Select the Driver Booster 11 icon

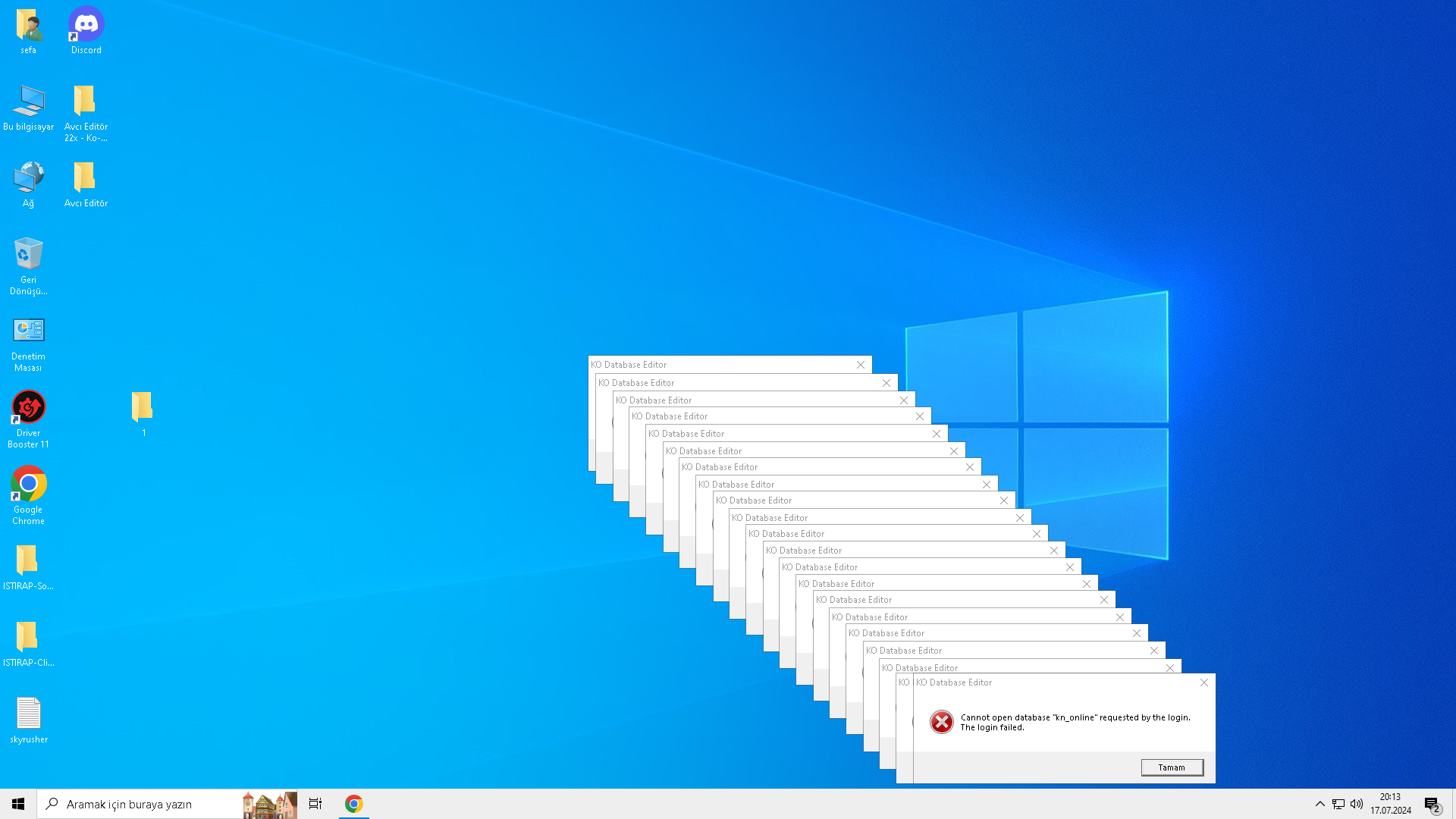[x=28, y=419]
